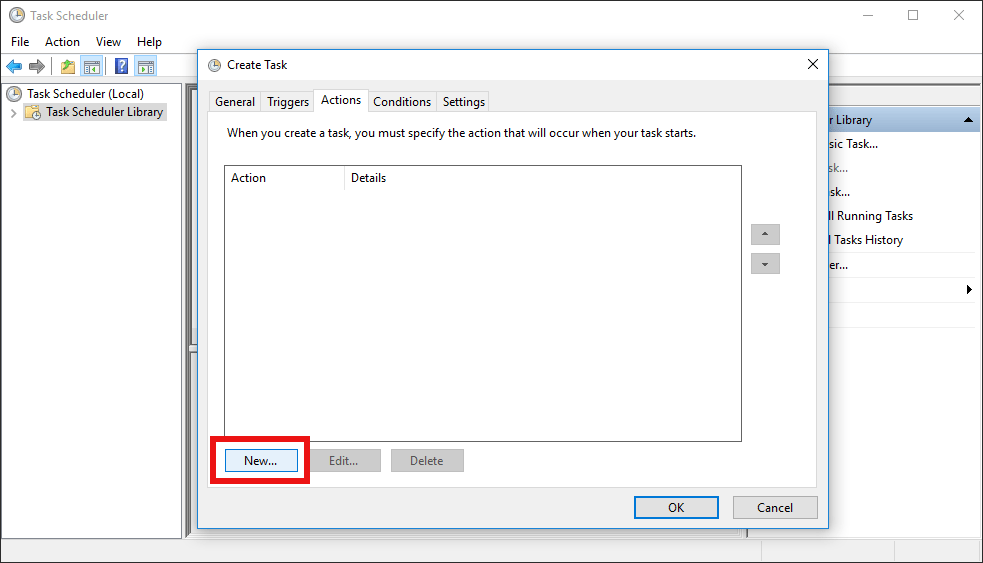This screenshot has height=563, width=983.
Task: Click the Details column header
Action: click(542, 178)
